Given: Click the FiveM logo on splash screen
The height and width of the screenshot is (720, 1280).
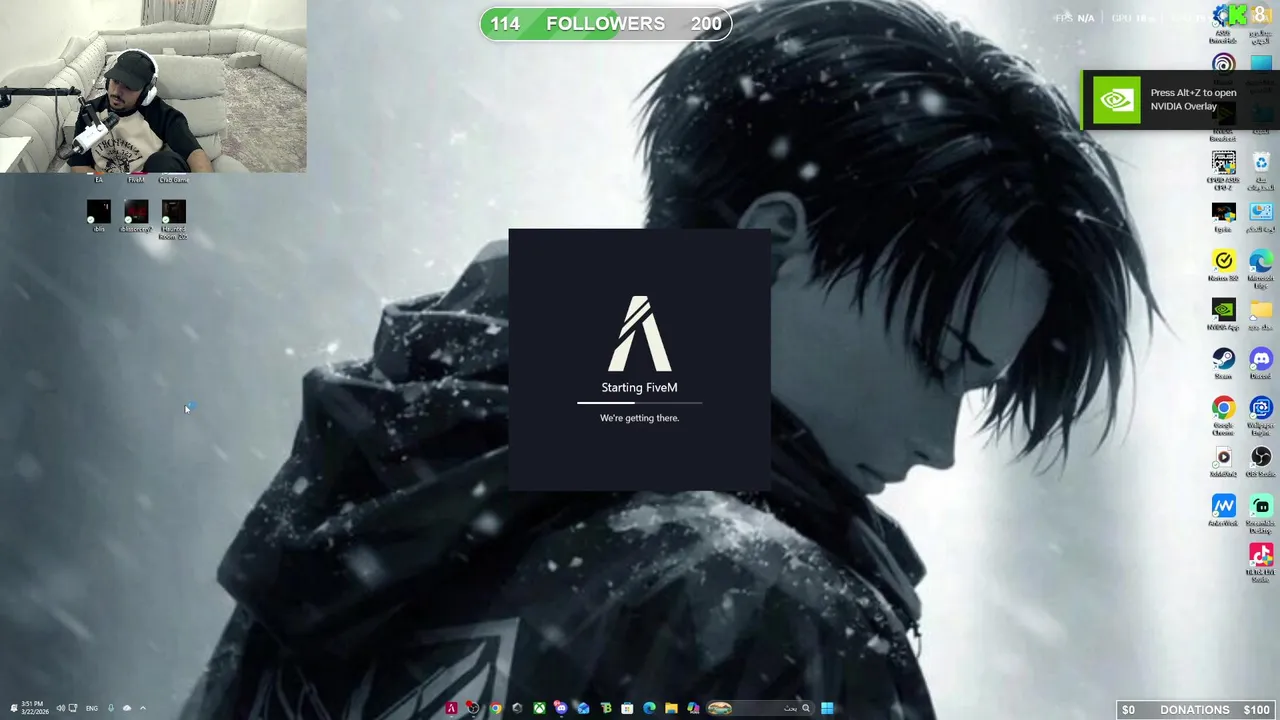Looking at the screenshot, I should click(x=639, y=333).
